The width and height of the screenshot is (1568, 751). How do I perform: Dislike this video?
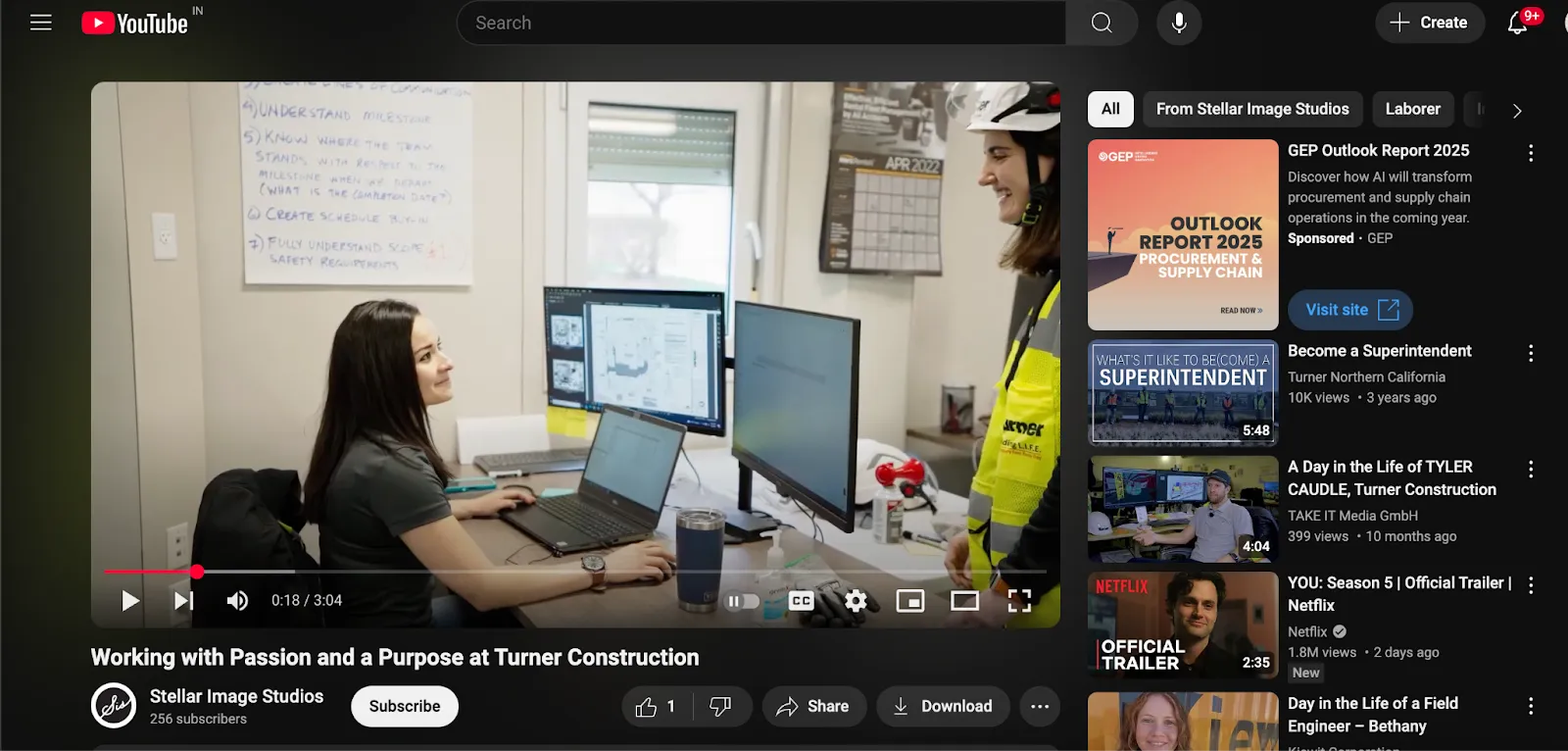pyautogui.click(x=721, y=706)
